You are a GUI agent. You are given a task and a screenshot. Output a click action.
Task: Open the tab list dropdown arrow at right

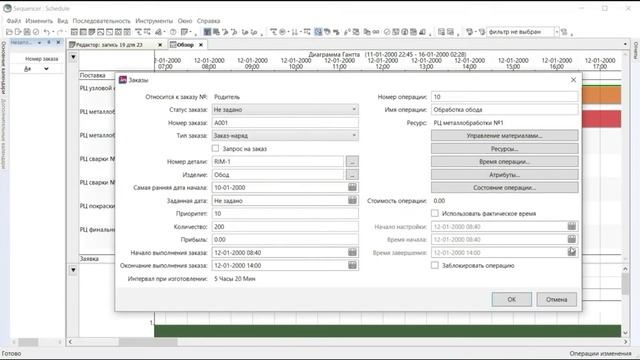click(x=625, y=44)
